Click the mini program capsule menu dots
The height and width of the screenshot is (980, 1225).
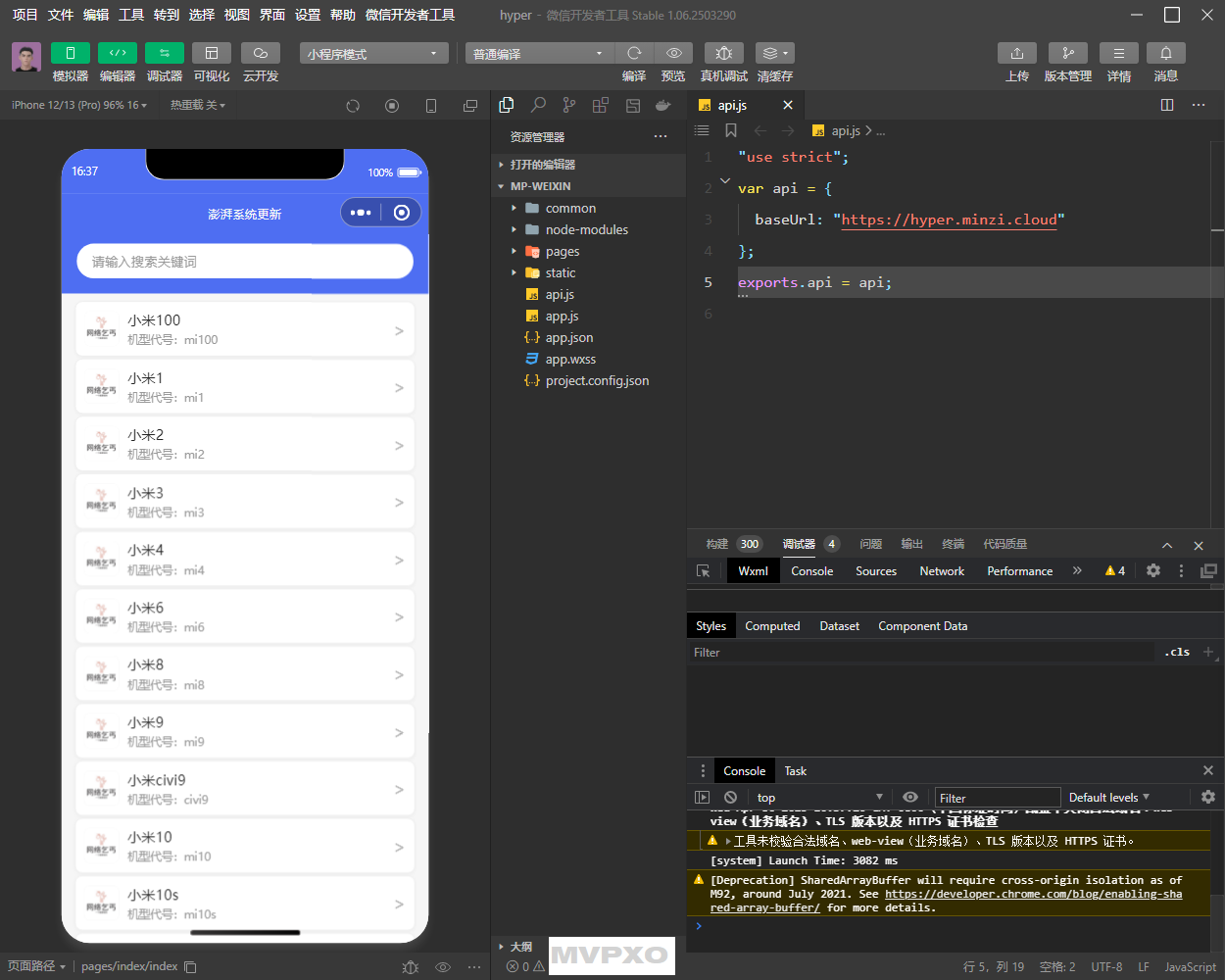(x=361, y=213)
